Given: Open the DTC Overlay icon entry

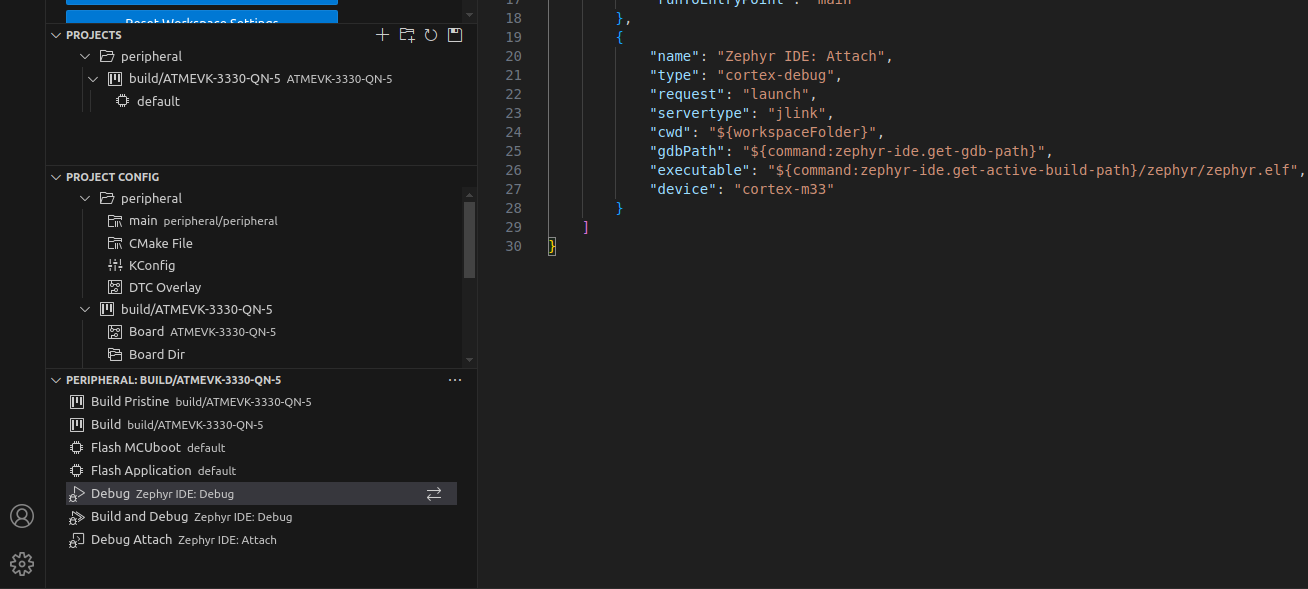Looking at the screenshot, I should (114, 287).
